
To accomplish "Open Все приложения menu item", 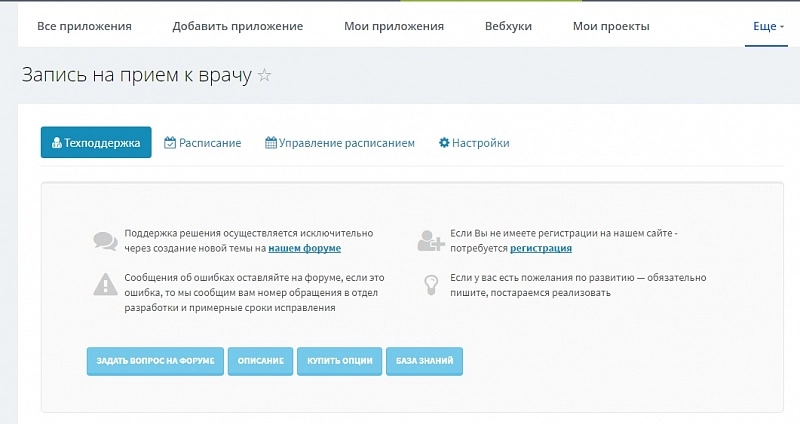I will tap(84, 26).
